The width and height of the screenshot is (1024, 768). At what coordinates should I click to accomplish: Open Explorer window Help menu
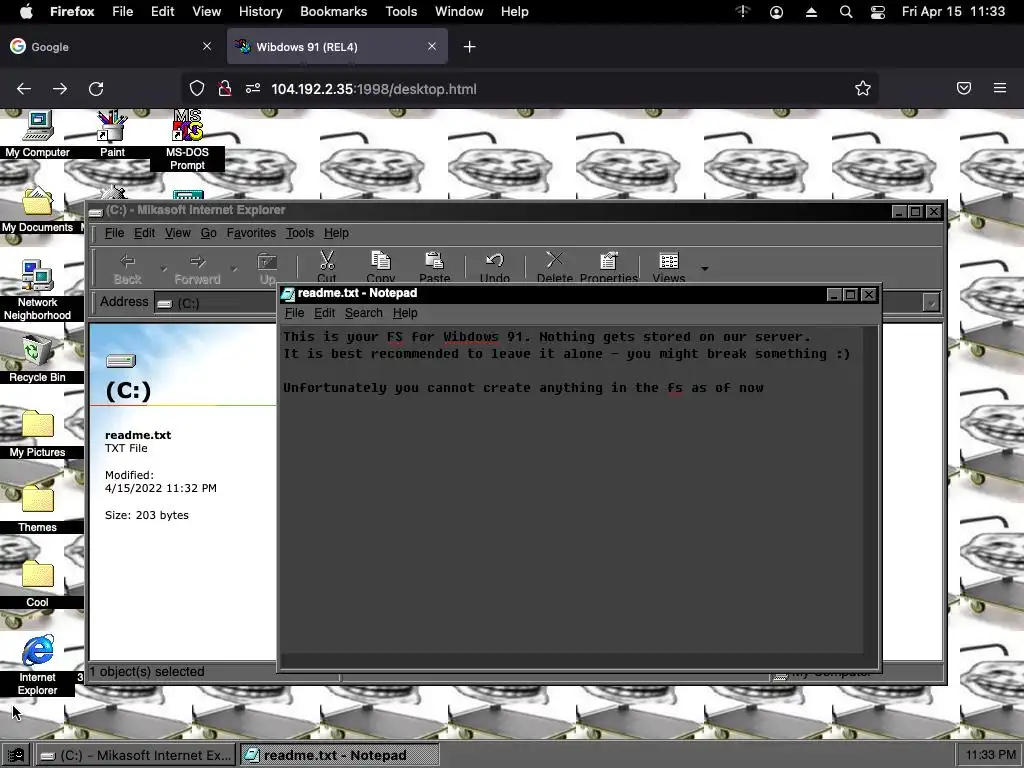coord(336,232)
